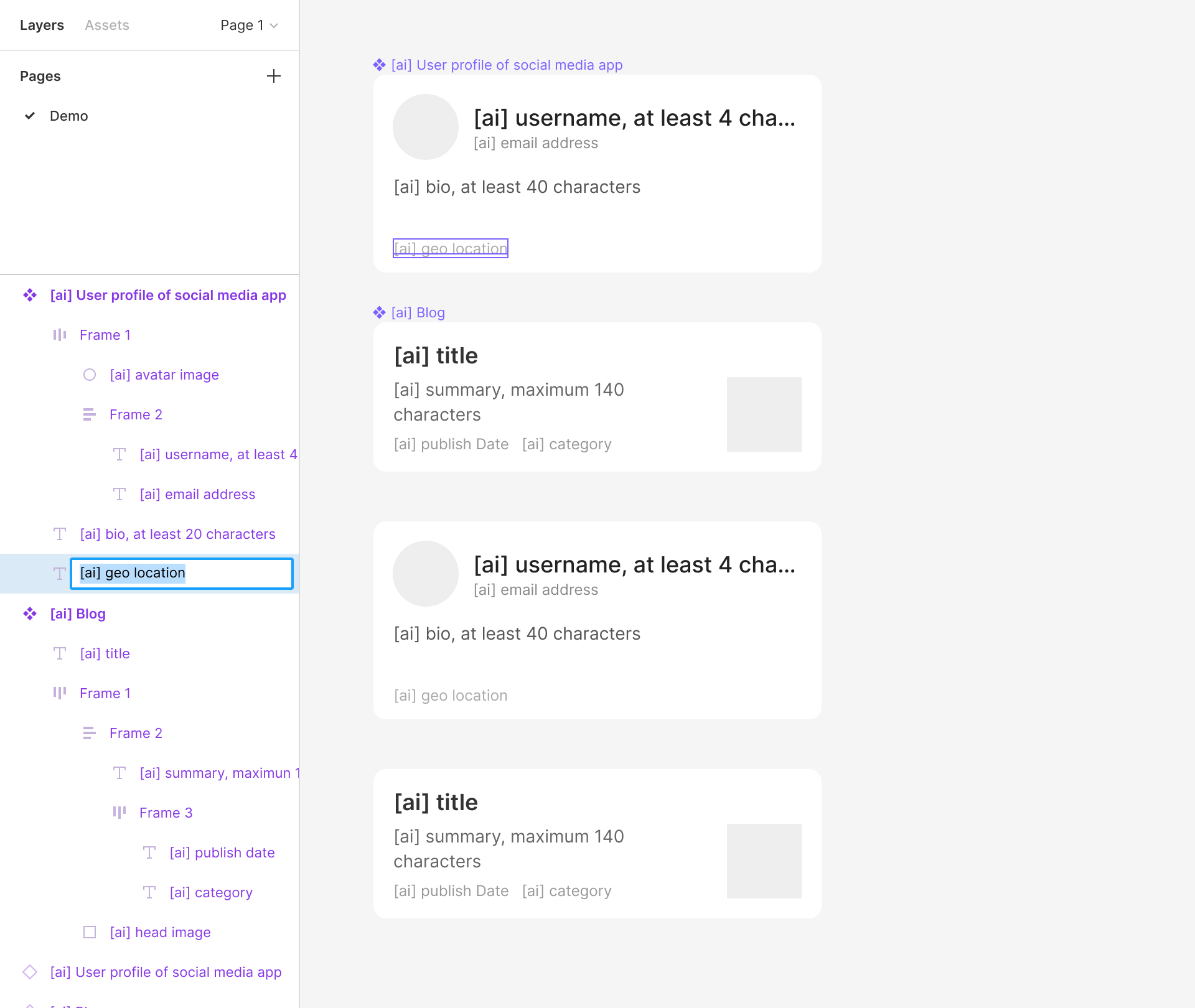Click the text icon beside email address layer
This screenshot has height=1008, width=1195.
[x=119, y=495]
